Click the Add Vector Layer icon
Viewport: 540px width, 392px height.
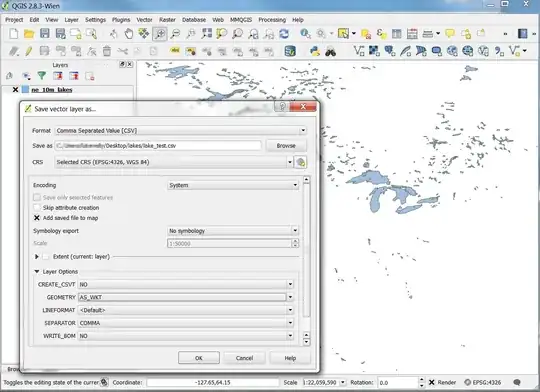click(x=359, y=51)
